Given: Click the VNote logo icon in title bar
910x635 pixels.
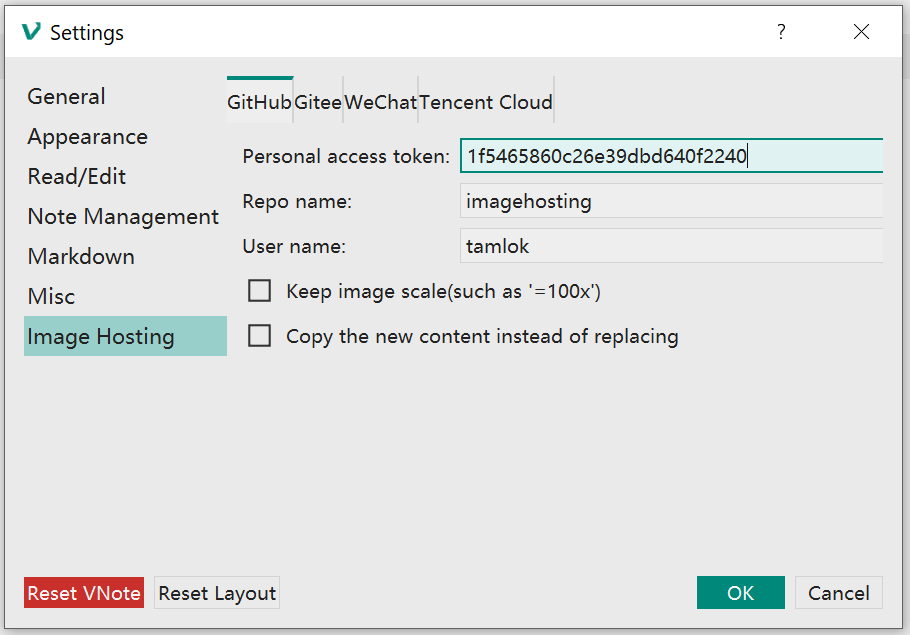Looking at the screenshot, I should tap(31, 31).
